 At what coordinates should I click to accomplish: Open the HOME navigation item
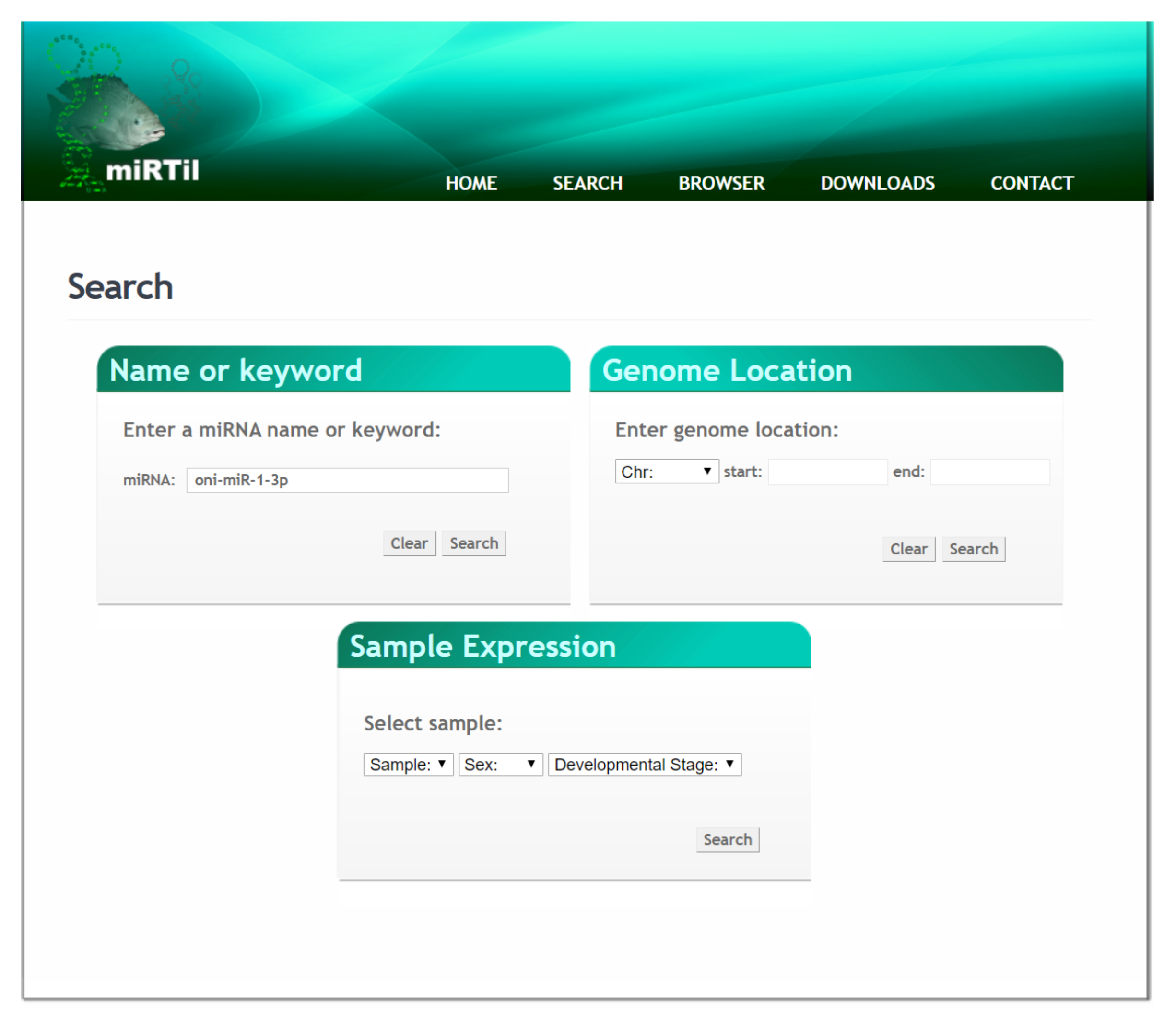[470, 183]
